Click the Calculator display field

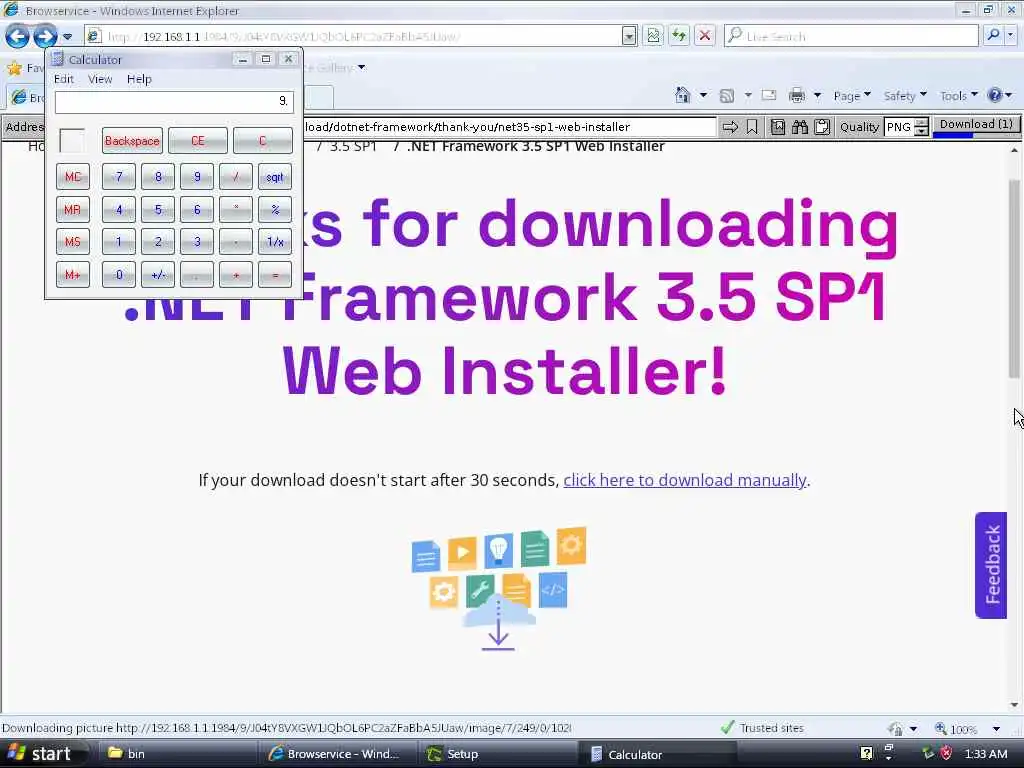(x=174, y=102)
